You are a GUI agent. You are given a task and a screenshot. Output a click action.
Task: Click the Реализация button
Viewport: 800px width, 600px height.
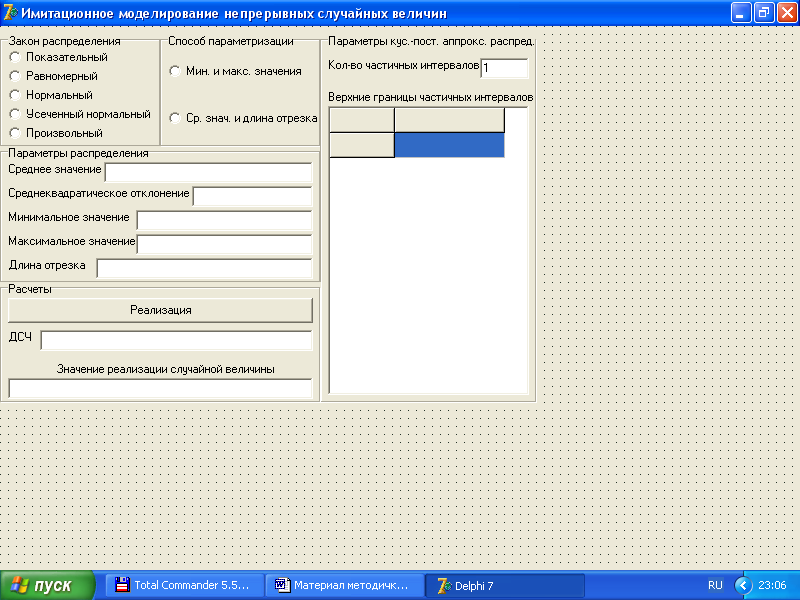[x=160, y=310]
